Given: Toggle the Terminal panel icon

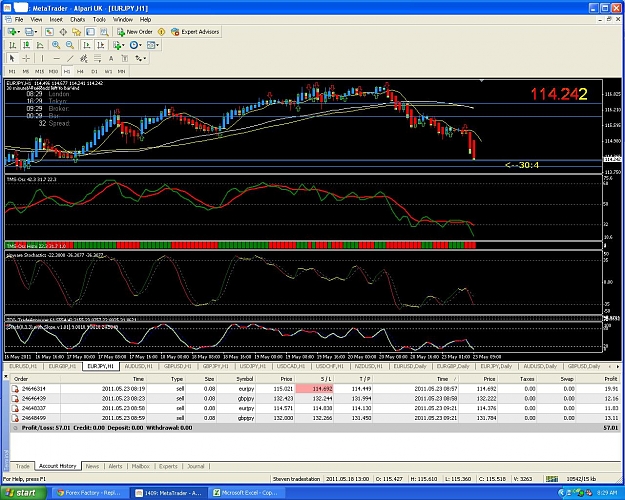Looking at the screenshot, I should tap(90, 31).
